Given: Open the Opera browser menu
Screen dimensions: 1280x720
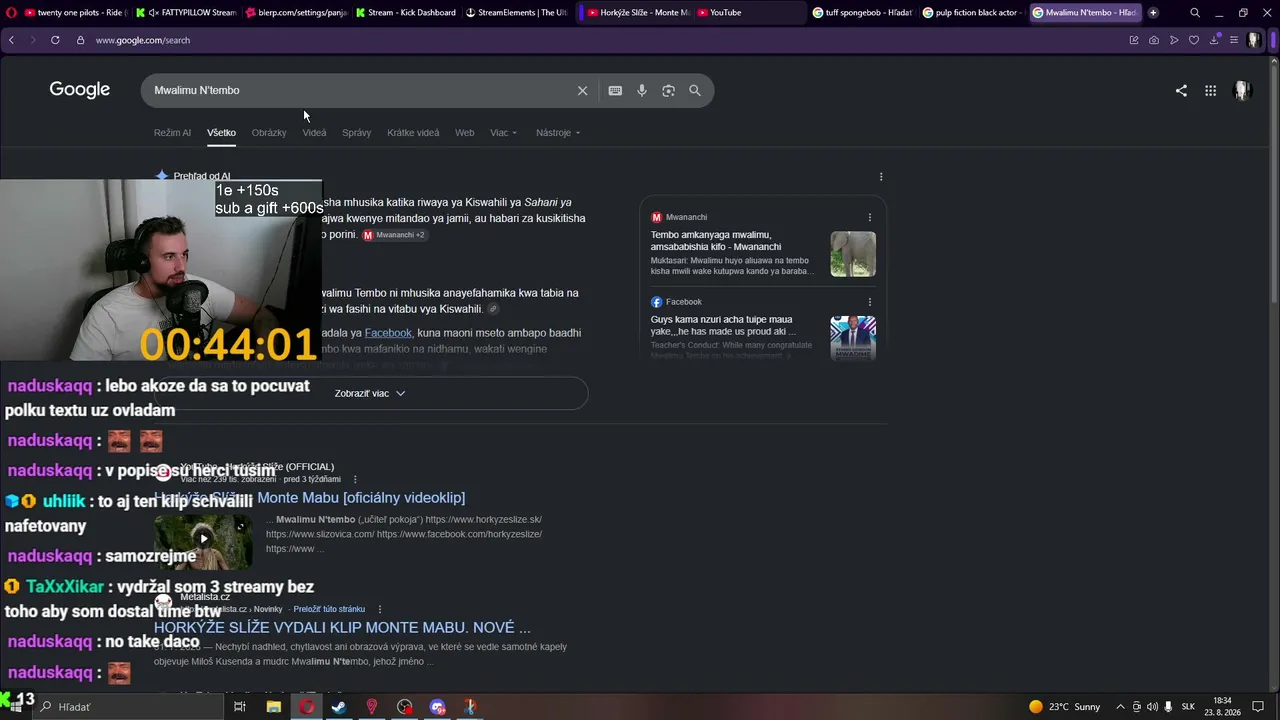Looking at the screenshot, I should pos(11,13).
